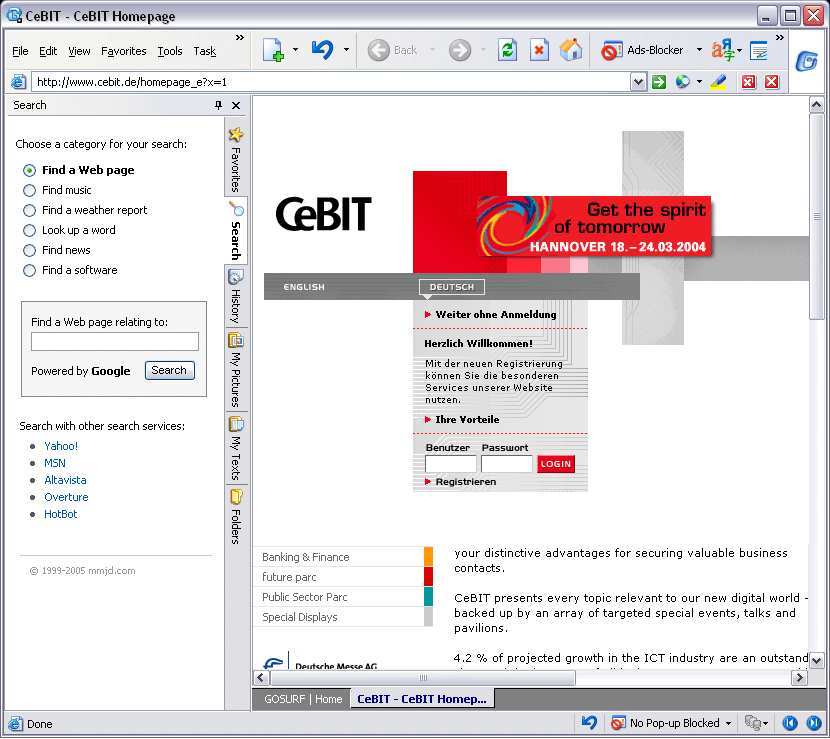Click the page icon left of the URL

coord(18,82)
